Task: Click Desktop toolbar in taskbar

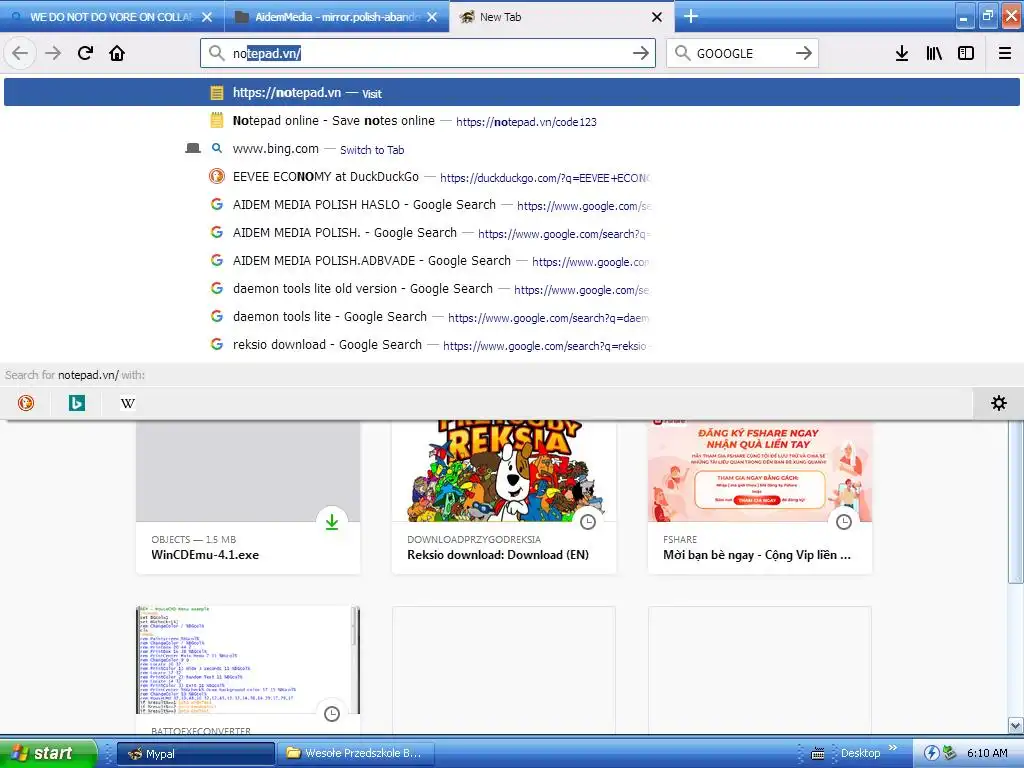Action: (x=860, y=753)
